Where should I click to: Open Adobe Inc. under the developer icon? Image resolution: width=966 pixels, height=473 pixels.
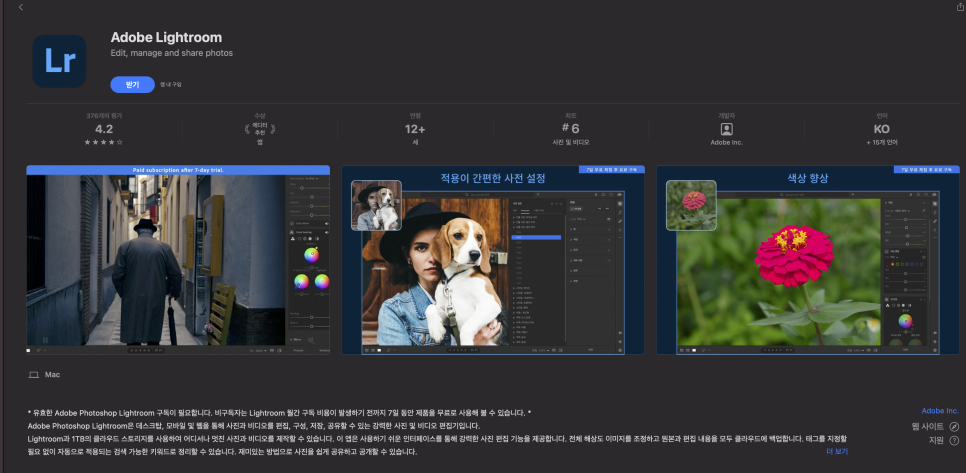pyautogui.click(x=726, y=142)
